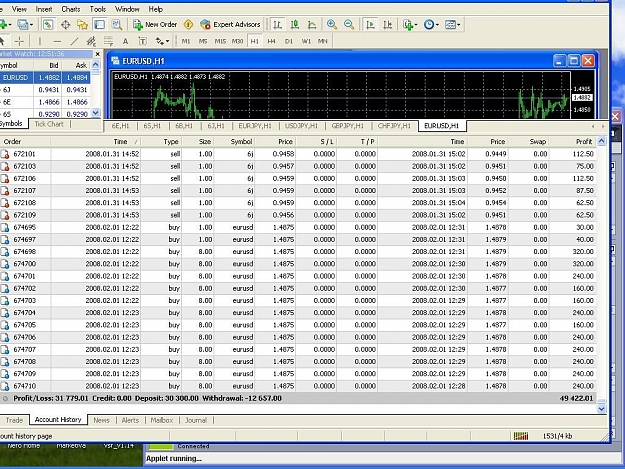Toggle the Data Window crosshair-target icon
The width and height of the screenshot is (625, 469).
coord(65,25)
